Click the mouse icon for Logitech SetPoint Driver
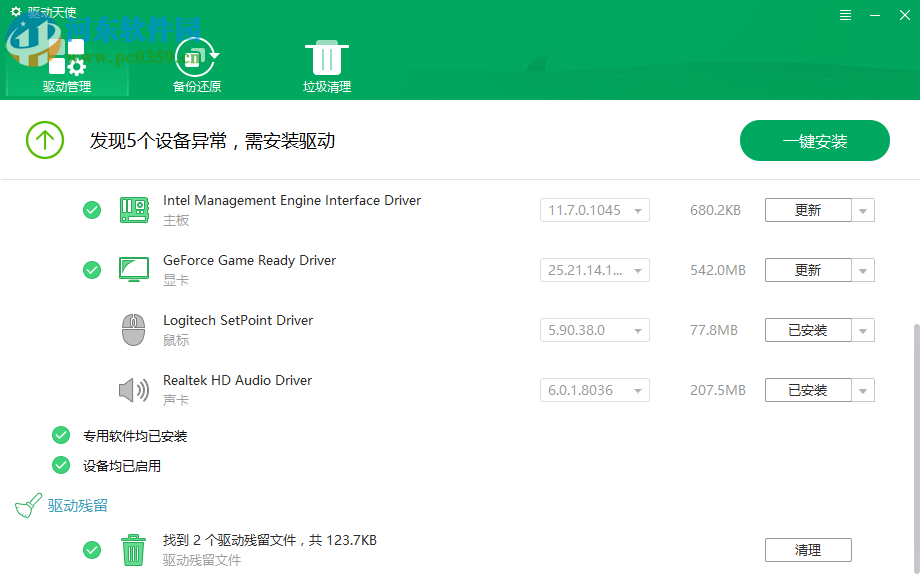The image size is (920, 580). (134, 330)
